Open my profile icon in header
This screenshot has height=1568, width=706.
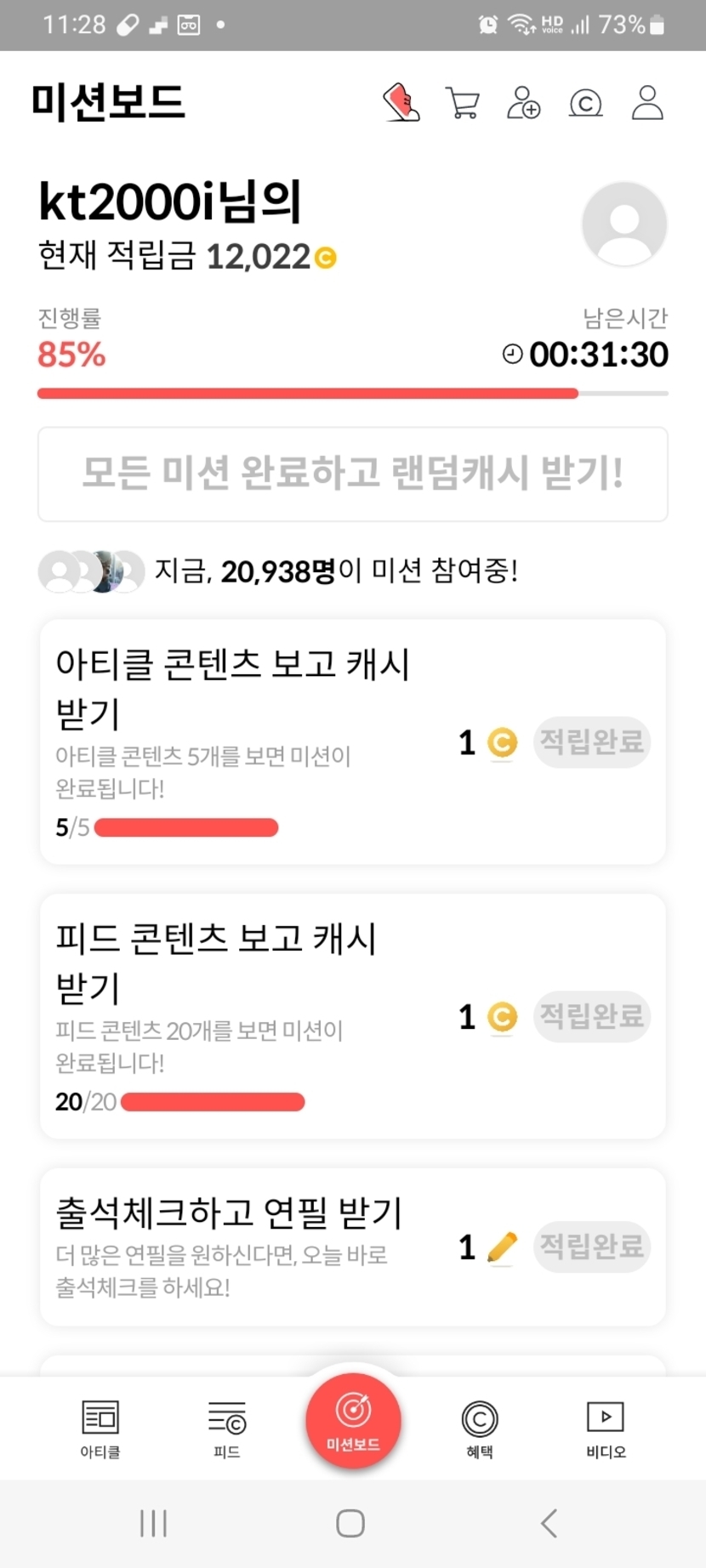coord(647,103)
